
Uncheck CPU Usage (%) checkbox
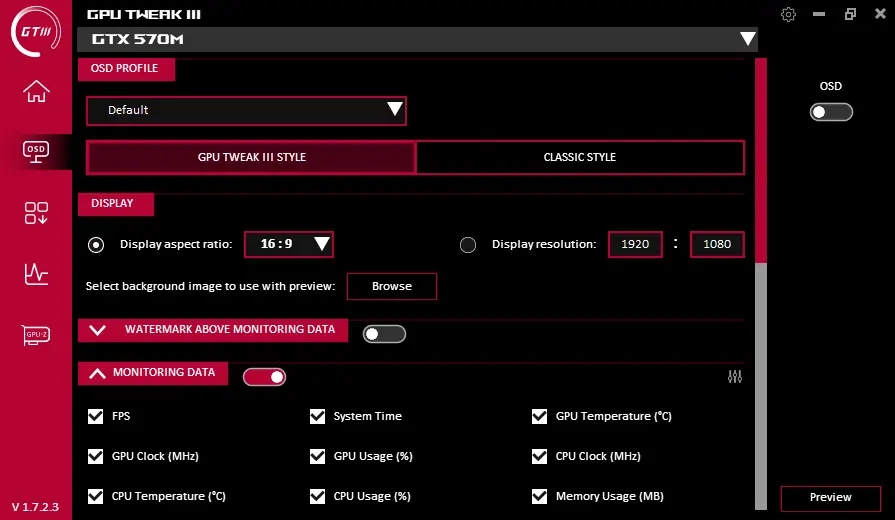coord(317,496)
